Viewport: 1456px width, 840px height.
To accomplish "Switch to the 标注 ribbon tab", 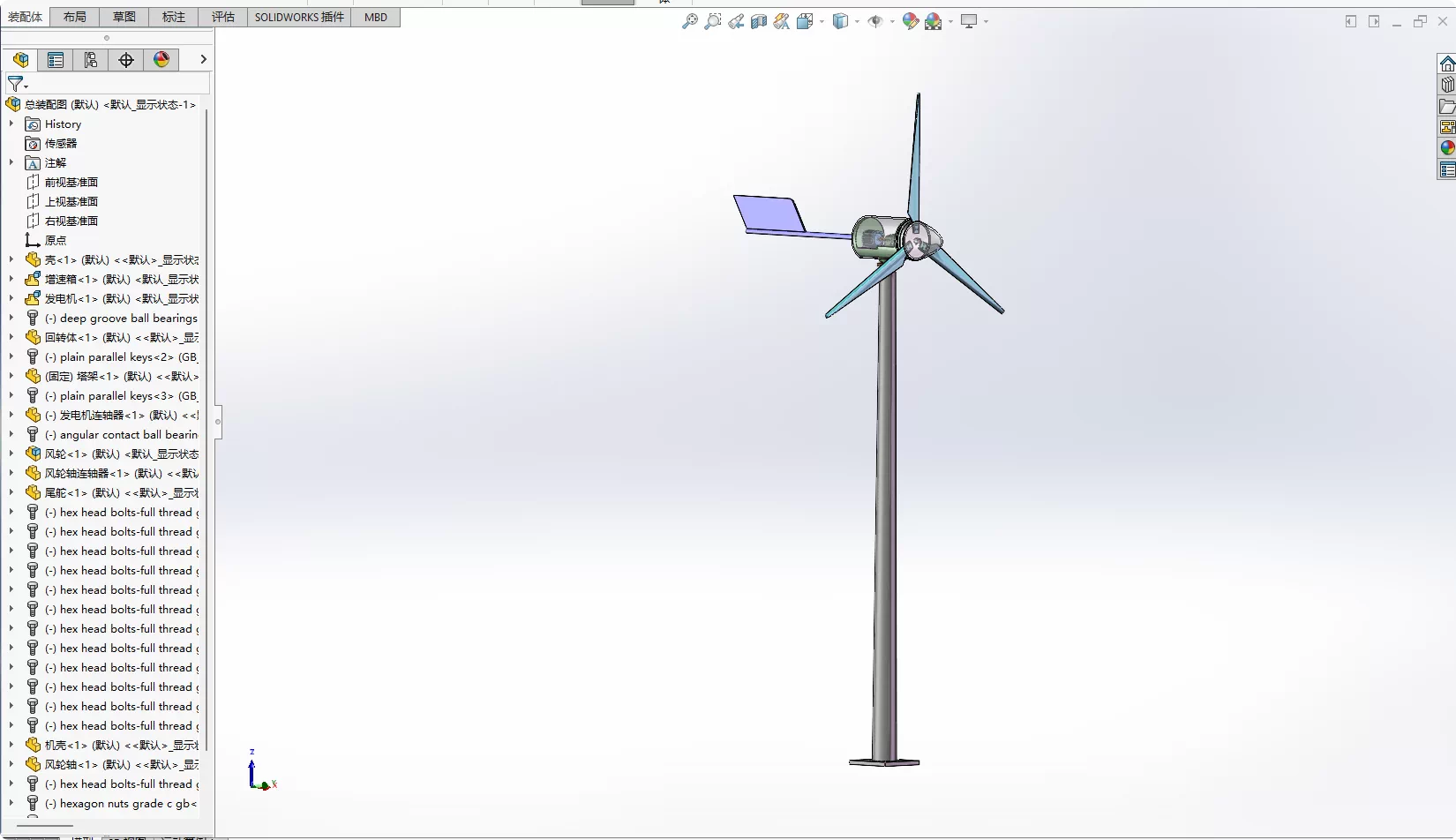I will click(x=174, y=17).
